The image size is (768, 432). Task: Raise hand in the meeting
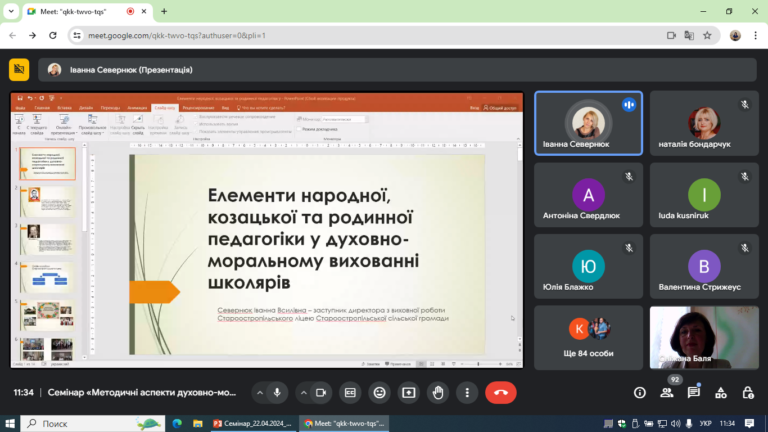tap(438, 393)
